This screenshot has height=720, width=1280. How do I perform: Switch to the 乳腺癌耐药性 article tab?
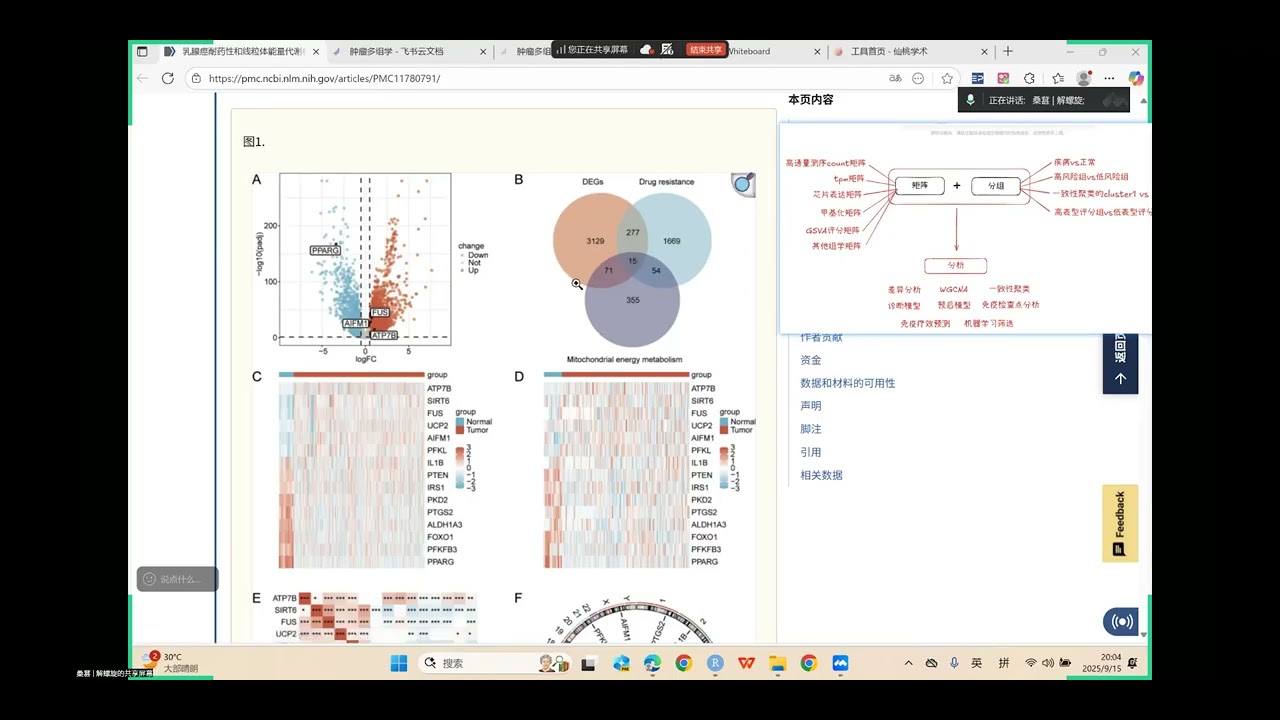click(240, 51)
